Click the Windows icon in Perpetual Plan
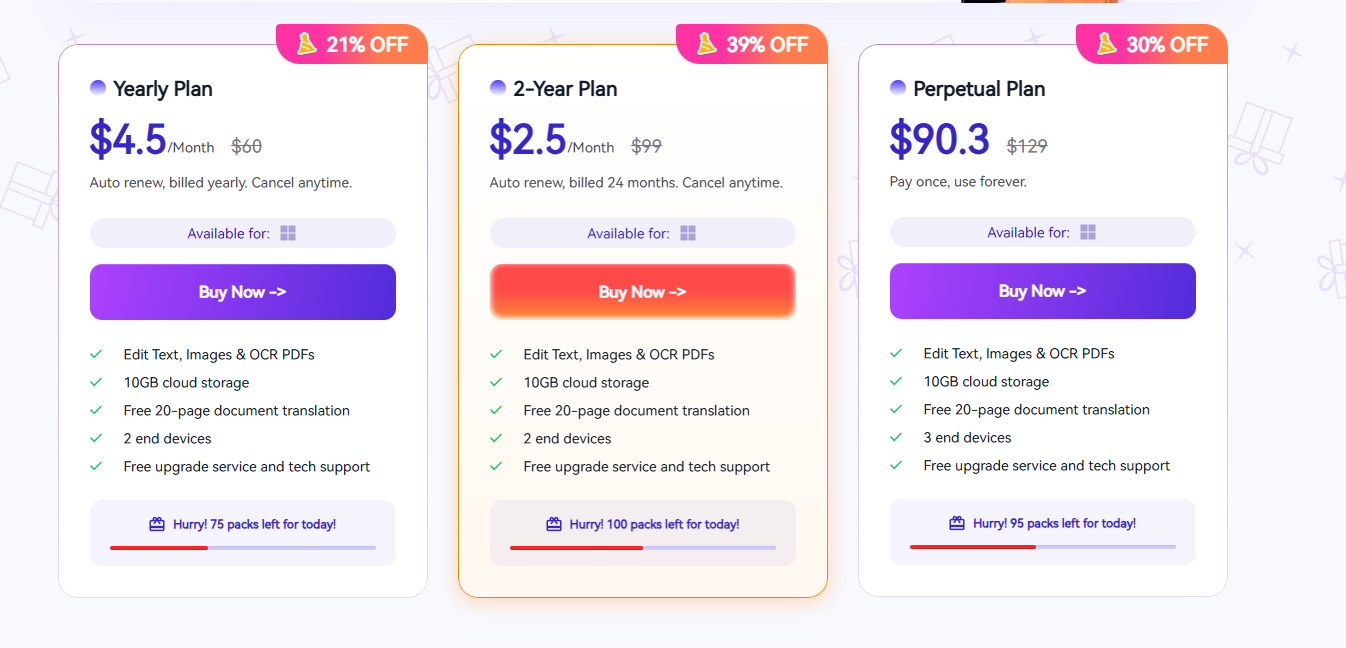Screen dimensions: 1346x648 (1088, 232)
